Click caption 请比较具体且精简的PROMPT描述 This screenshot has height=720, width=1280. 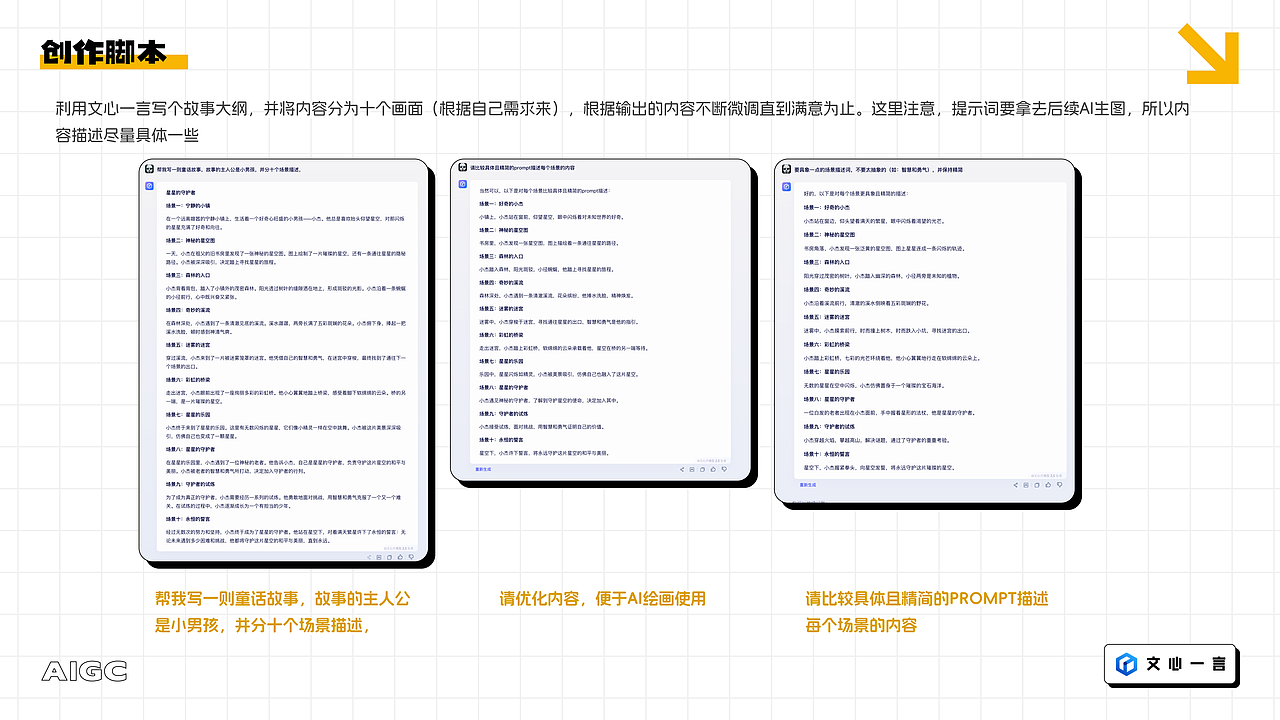(x=927, y=599)
